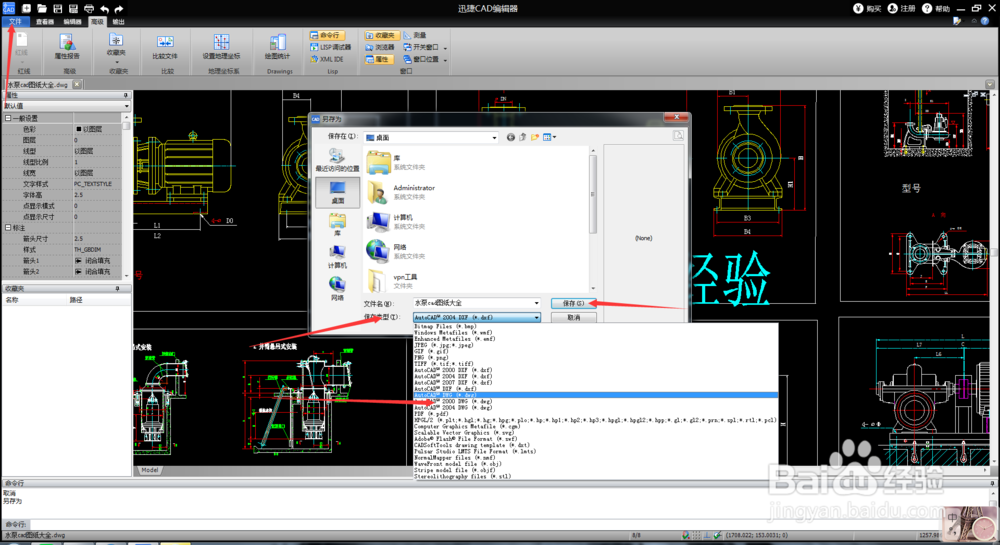Screen dimensions: 1000x545
Task: Open the 比较文件 compare files tool
Action: click(165, 47)
